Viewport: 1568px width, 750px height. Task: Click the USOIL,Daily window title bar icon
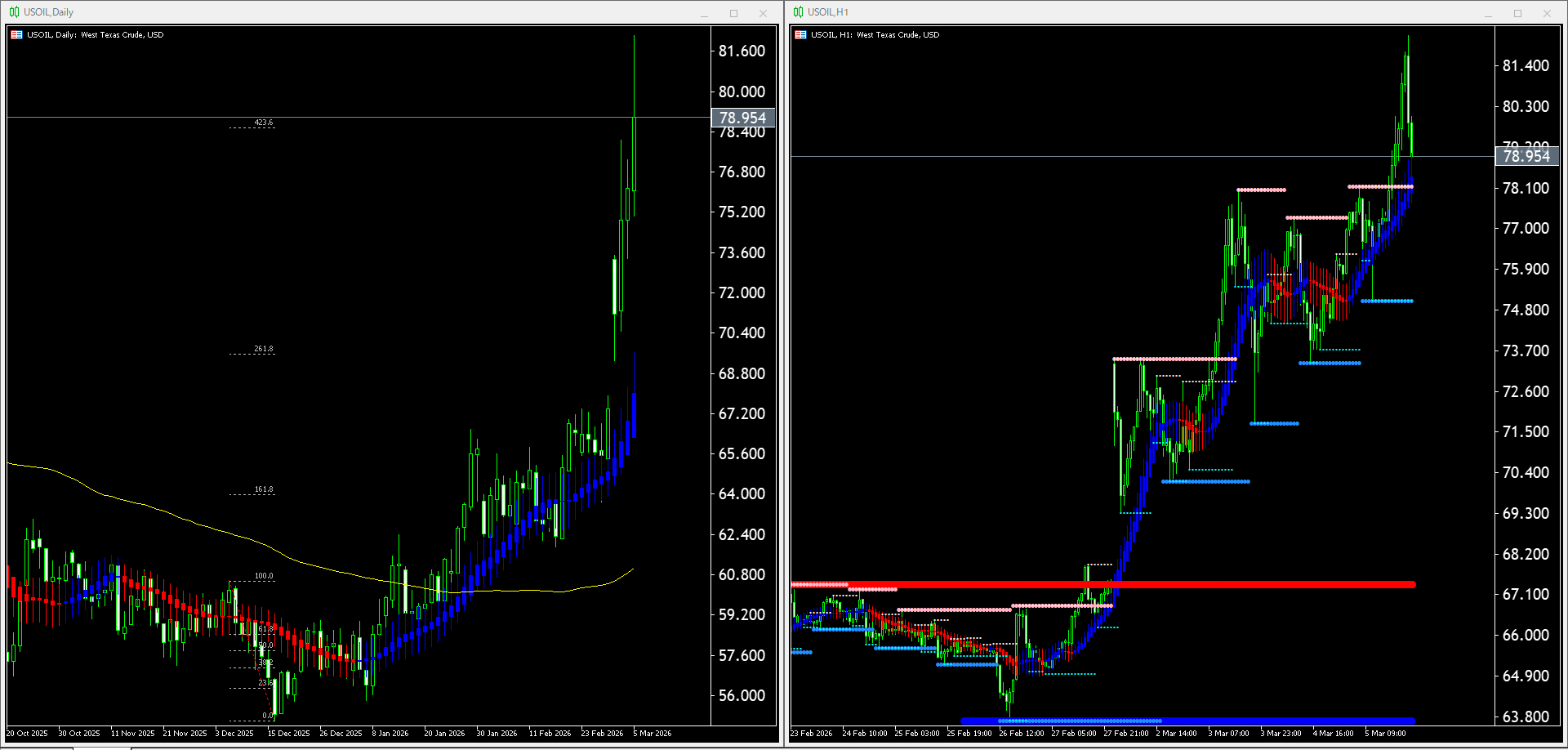(x=14, y=12)
